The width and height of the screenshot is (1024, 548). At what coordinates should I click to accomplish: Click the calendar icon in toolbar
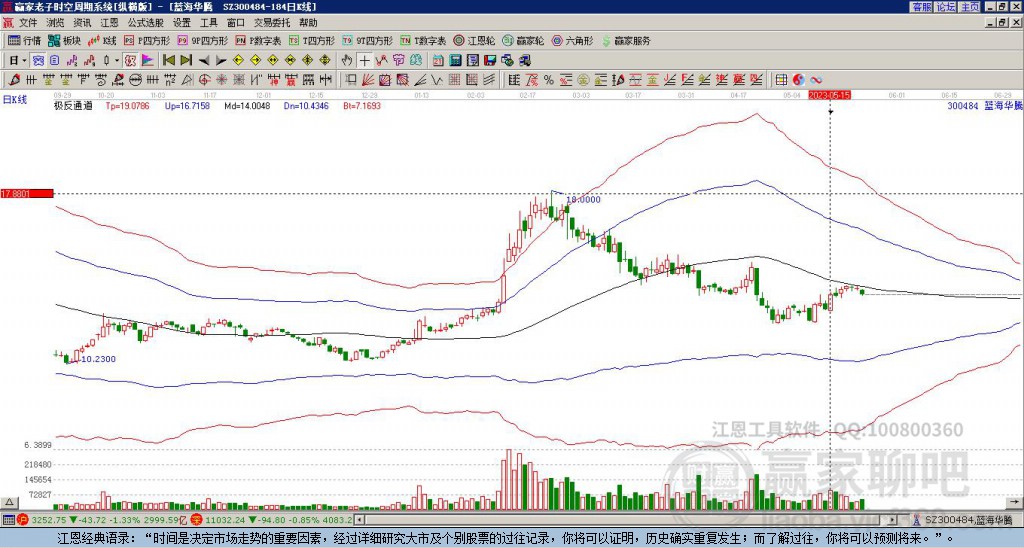[x=438, y=61]
